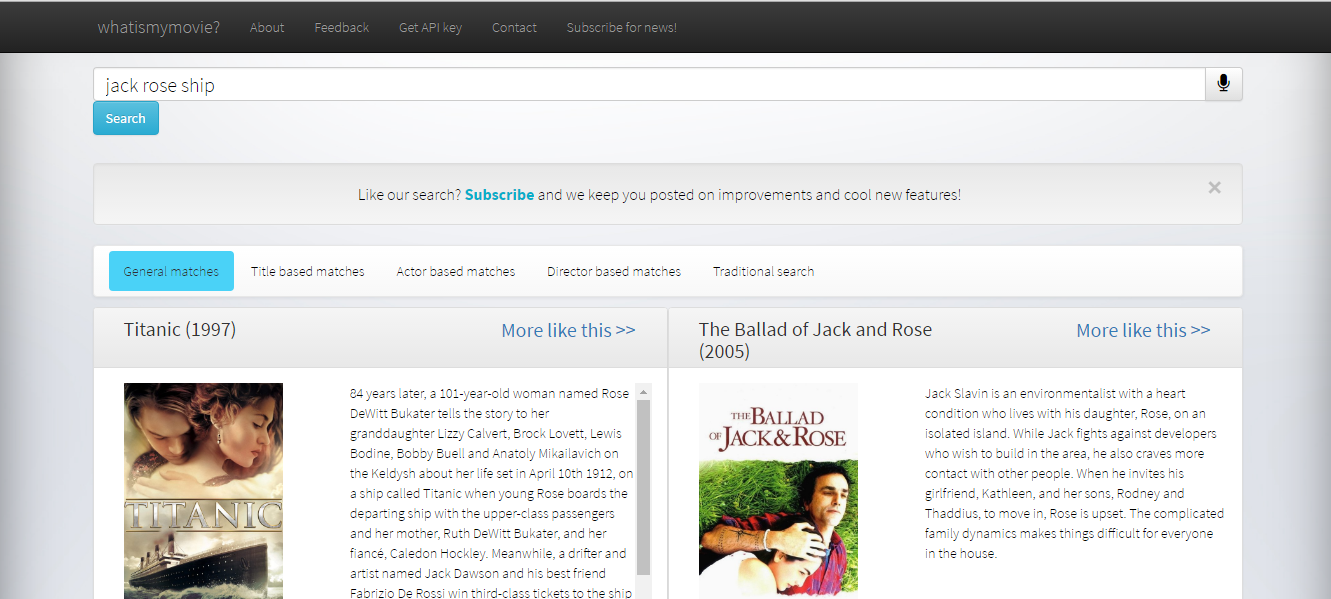Open the Contact page

[x=514, y=27]
